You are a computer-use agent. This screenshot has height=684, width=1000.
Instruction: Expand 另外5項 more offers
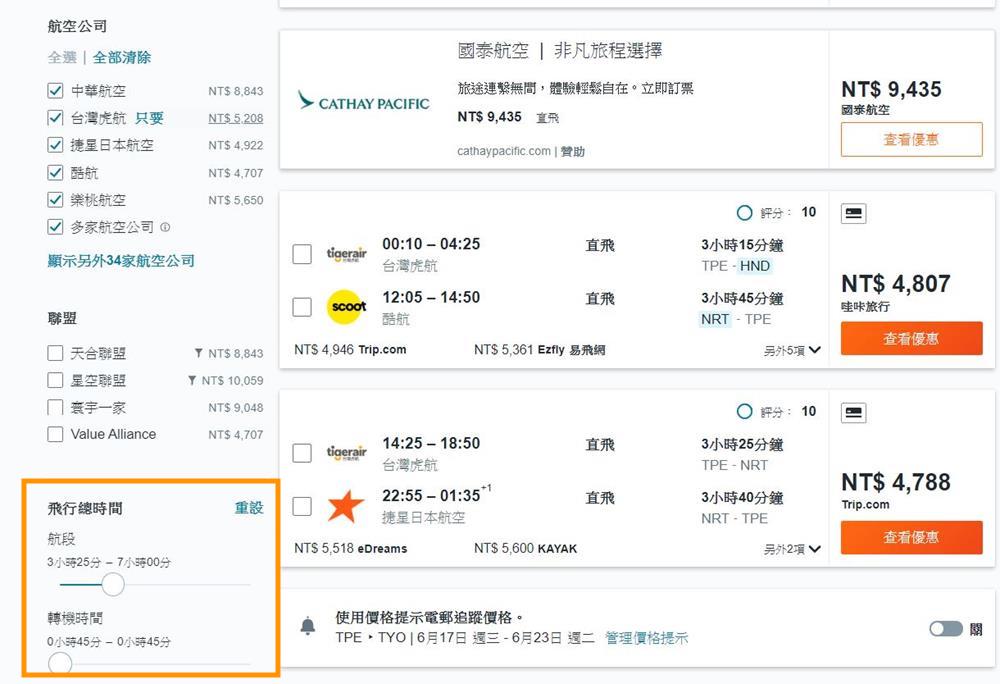(792, 351)
